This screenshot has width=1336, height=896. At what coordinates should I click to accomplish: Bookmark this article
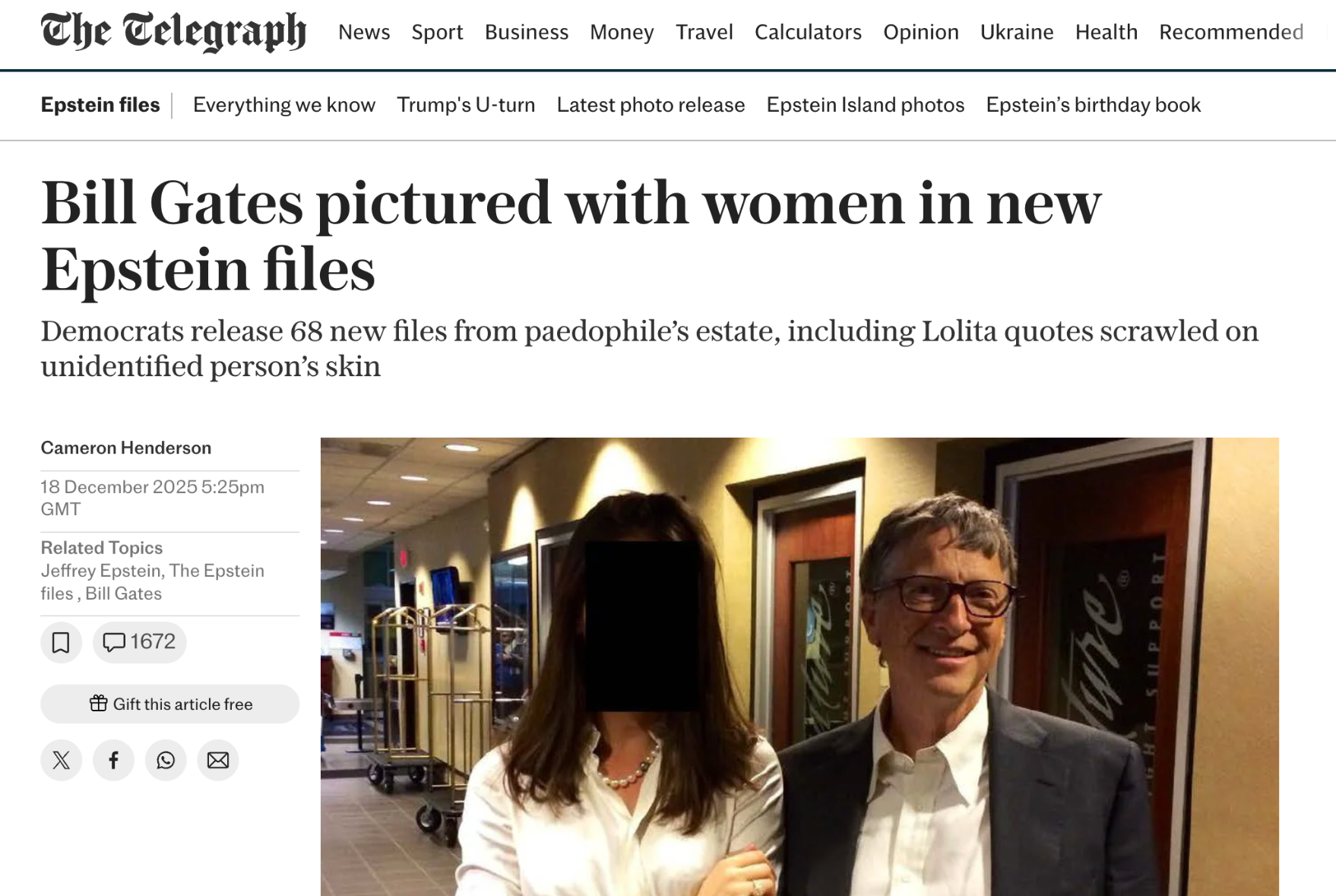click(61, 642)
